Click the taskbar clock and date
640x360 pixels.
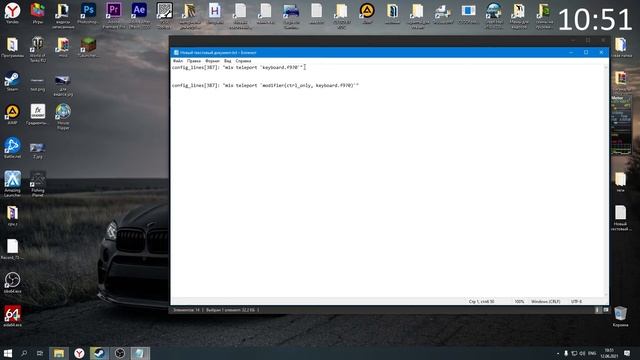(609, 353)
